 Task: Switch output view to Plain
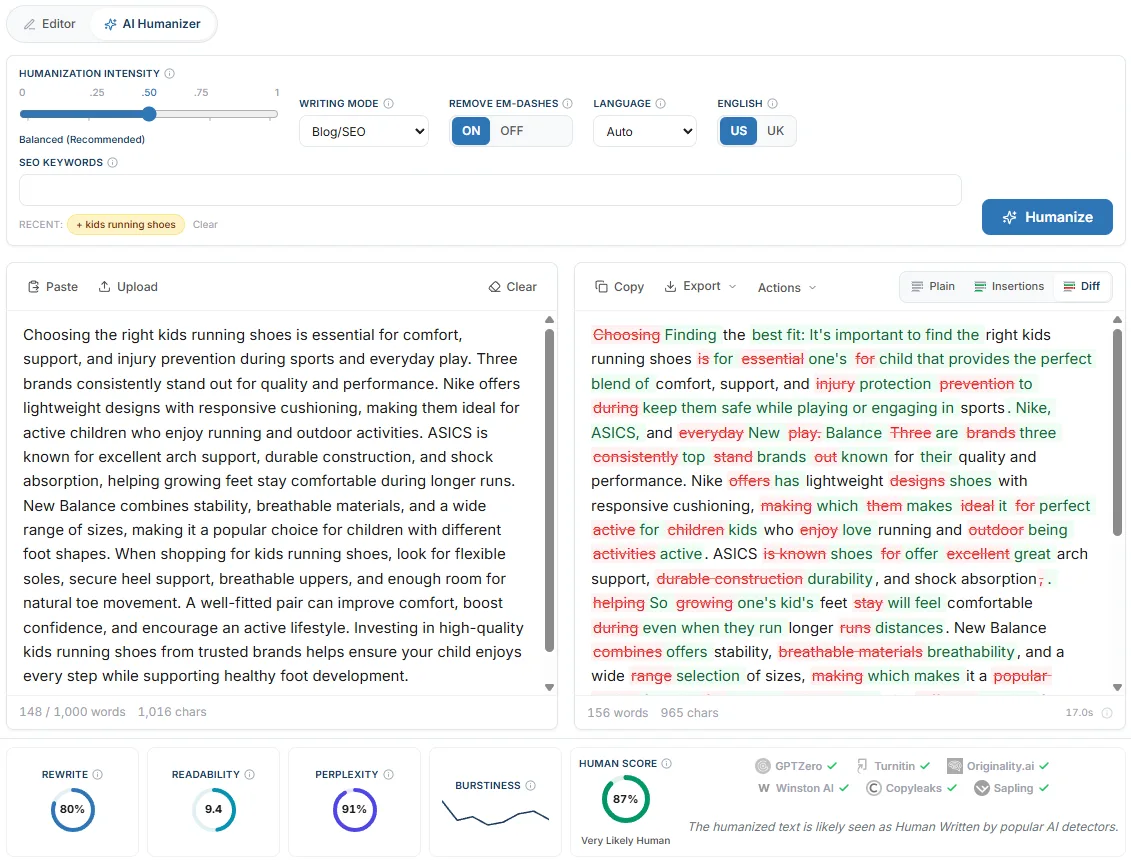pos(933,286)
